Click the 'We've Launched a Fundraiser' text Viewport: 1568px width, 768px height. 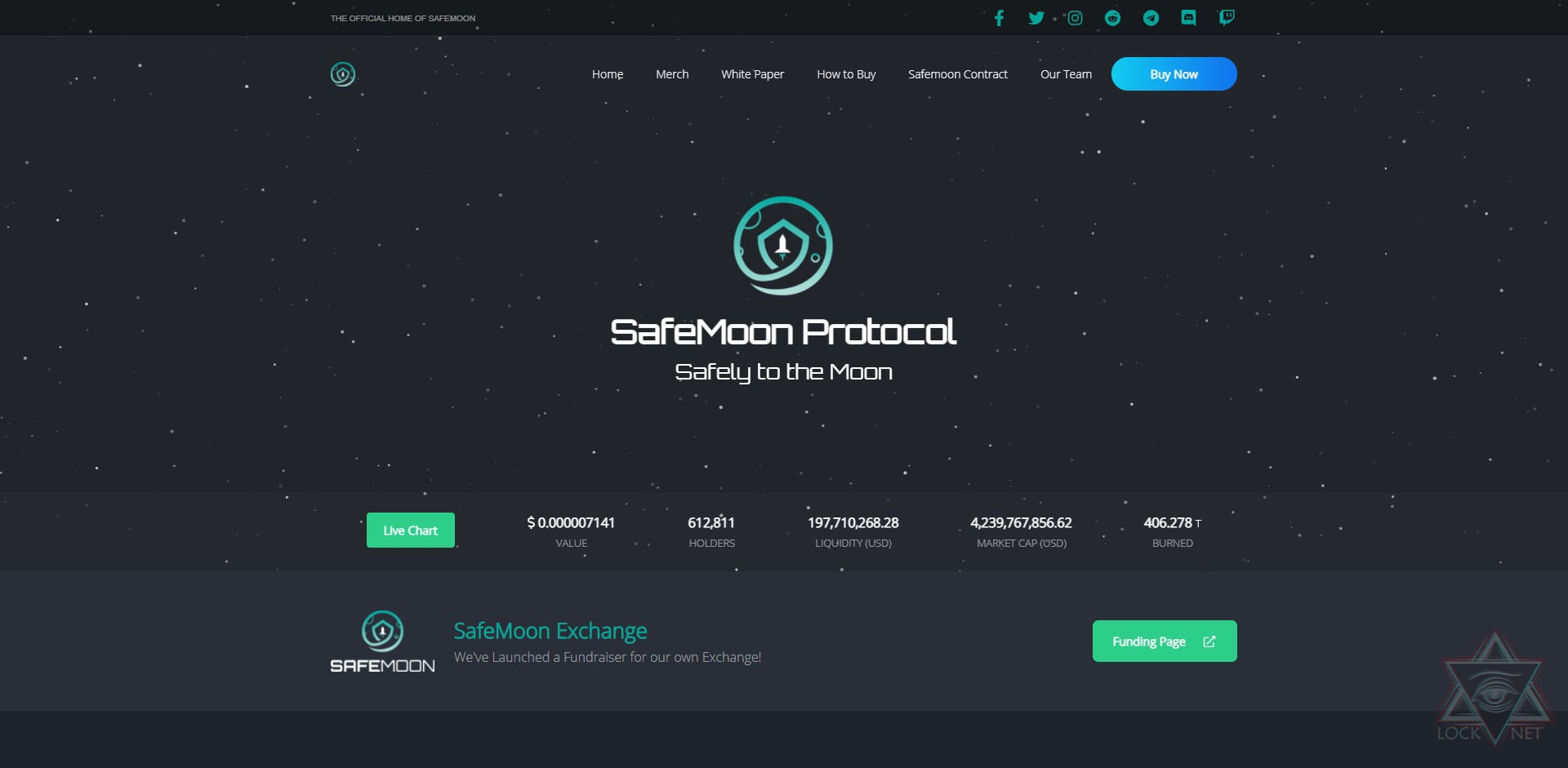click(x=608, y=657)
